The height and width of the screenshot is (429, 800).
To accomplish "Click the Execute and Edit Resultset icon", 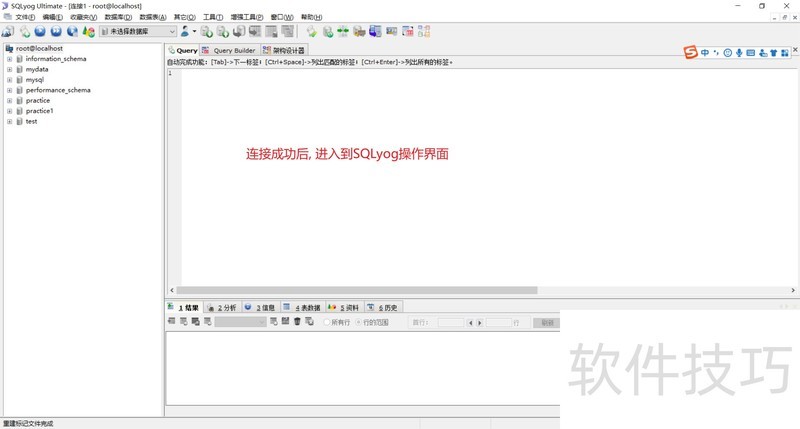I will 72,32.
